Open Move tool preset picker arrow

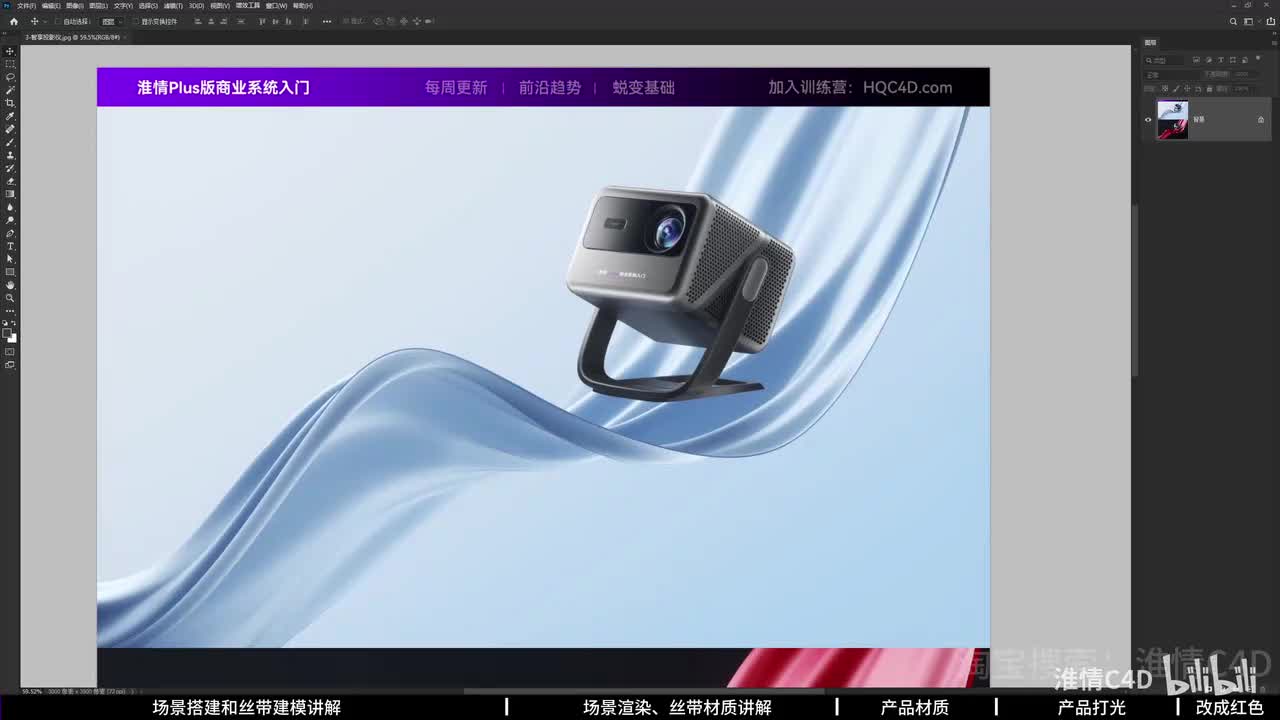45,21
